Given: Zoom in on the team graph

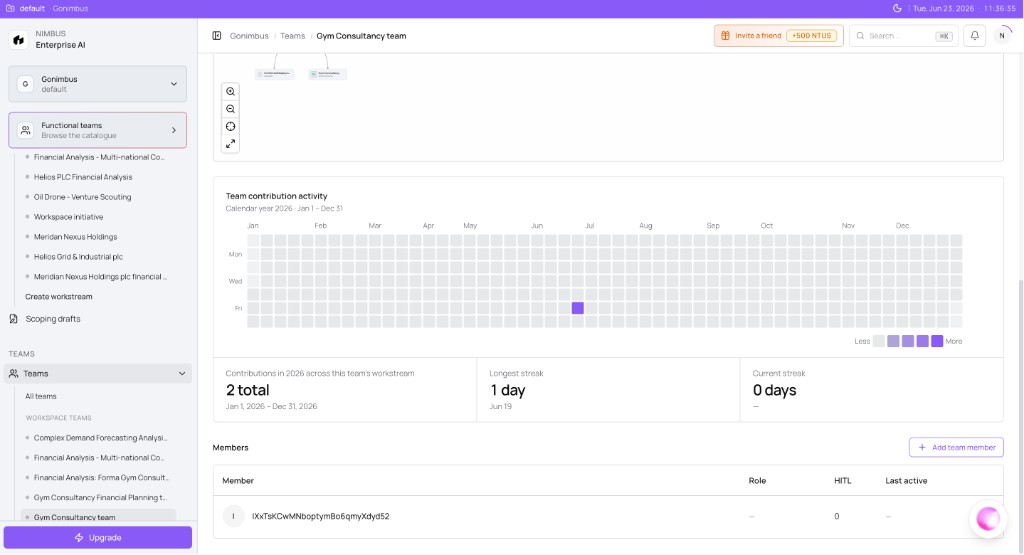Looking at the screenshot, I should 231,91.
